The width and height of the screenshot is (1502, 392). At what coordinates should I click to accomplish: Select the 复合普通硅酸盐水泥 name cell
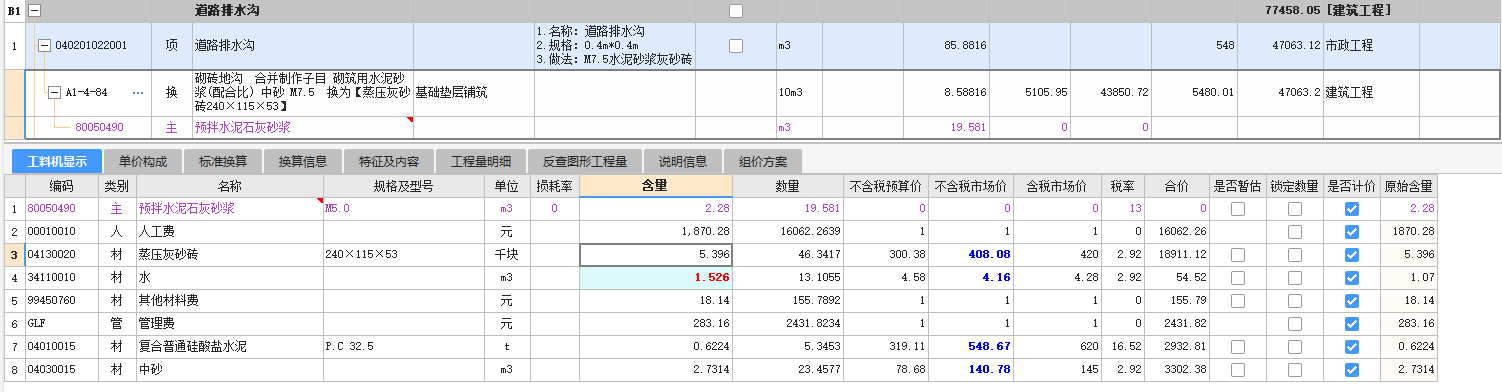tap(229, 347)
